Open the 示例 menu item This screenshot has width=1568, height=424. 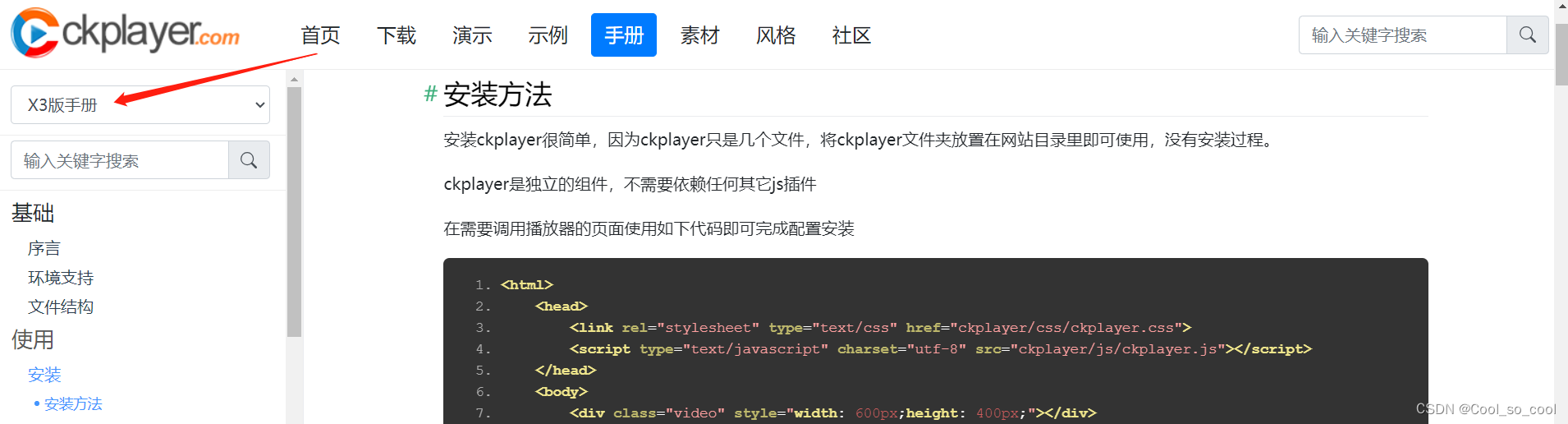click(x=548, y=35)
